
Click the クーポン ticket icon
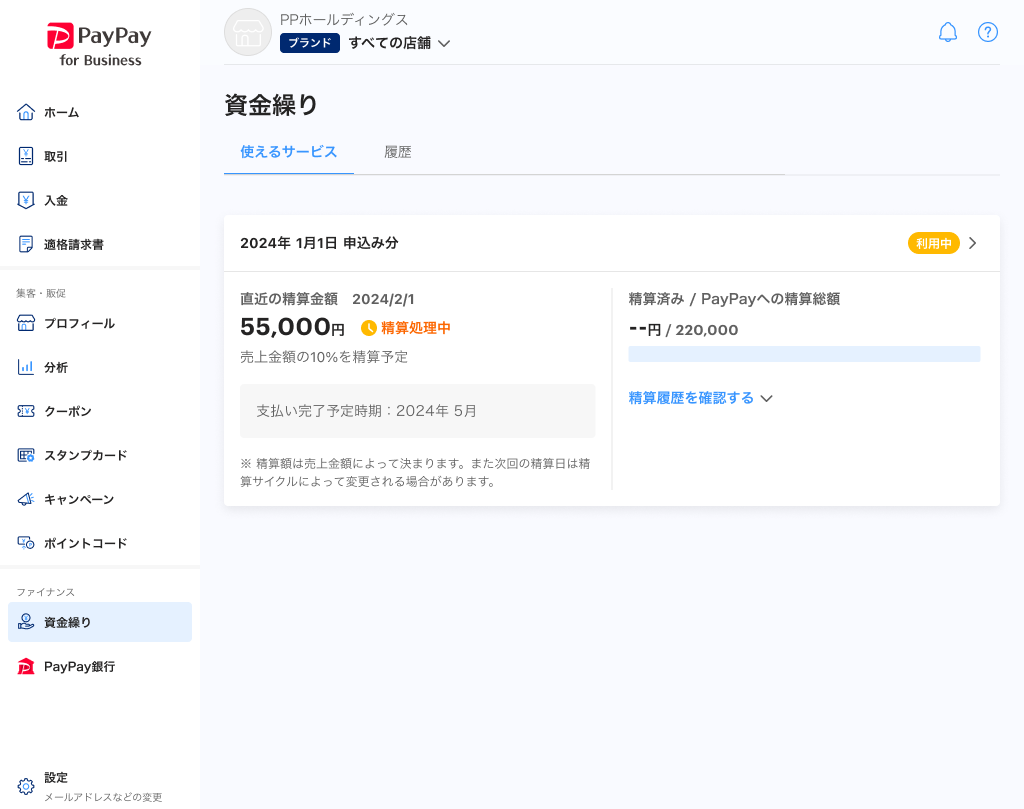pos(25,411)
